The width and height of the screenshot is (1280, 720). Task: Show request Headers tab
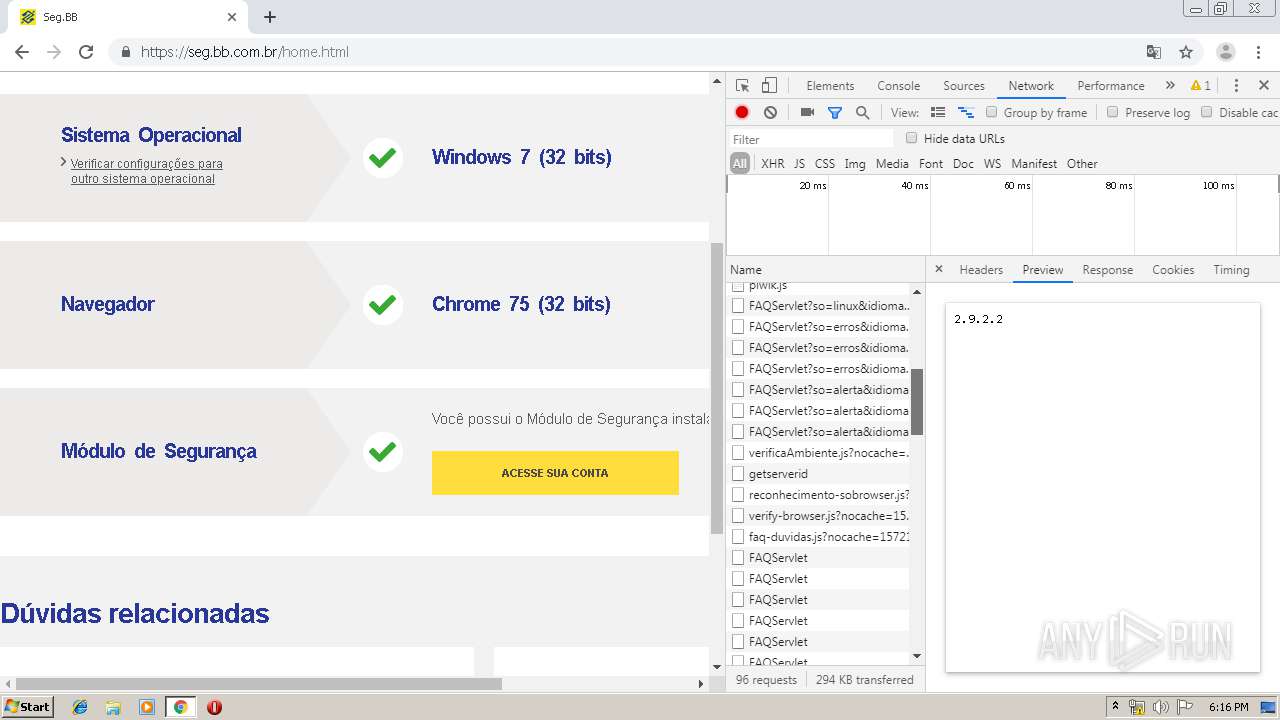(981, 270)
